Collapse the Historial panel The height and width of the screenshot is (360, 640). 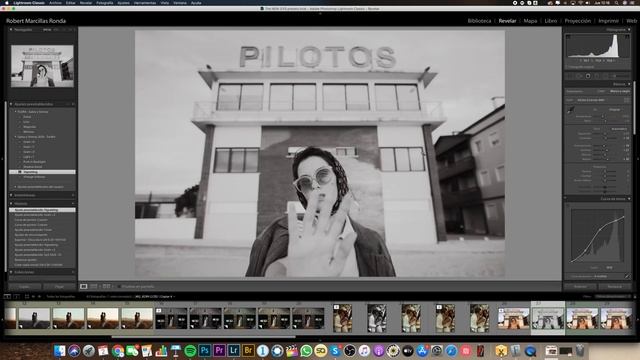[11, 203]
